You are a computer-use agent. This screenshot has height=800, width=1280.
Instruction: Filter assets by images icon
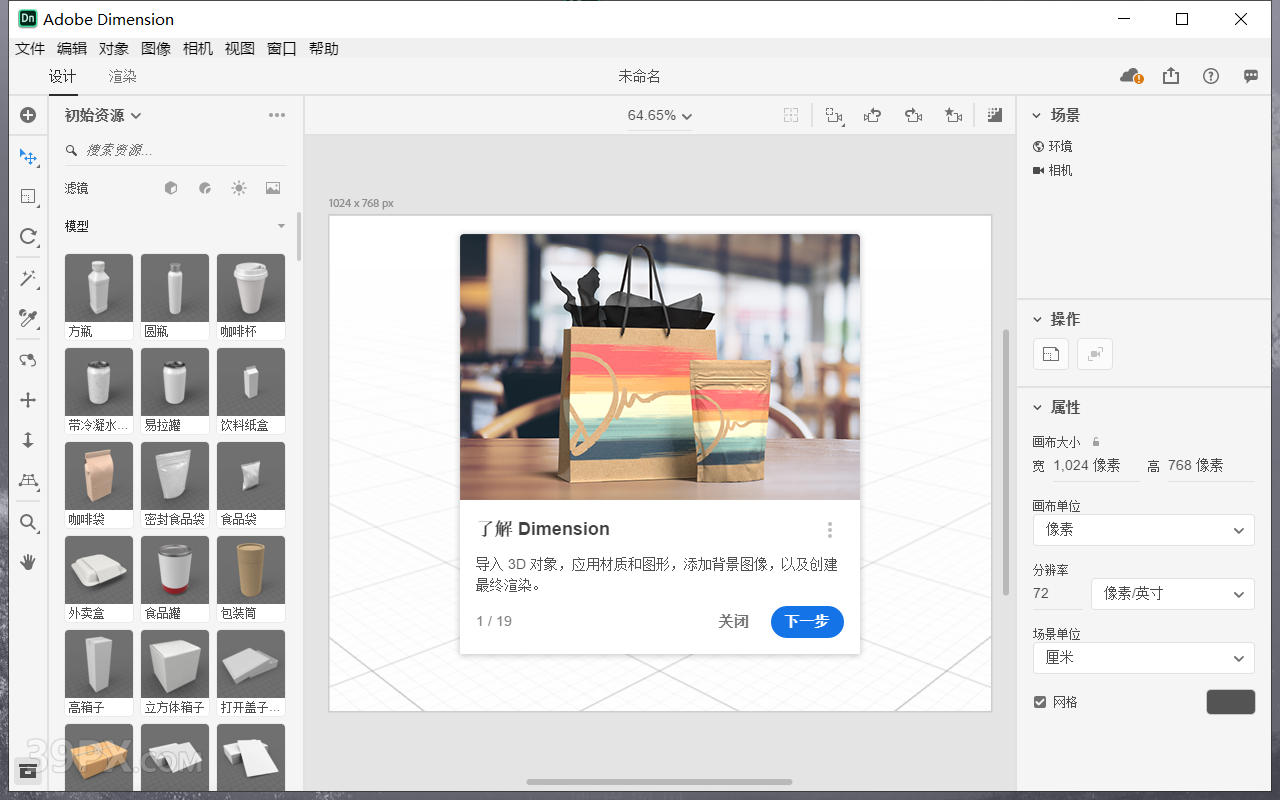[x=273, y=188]
